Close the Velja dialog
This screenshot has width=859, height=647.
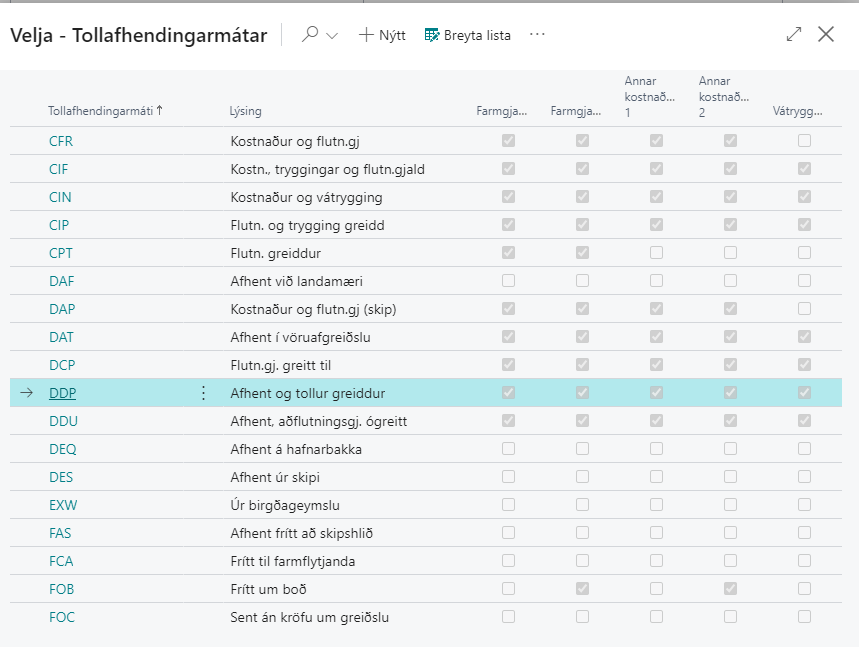pyautogui.click(x=826, y=34)
